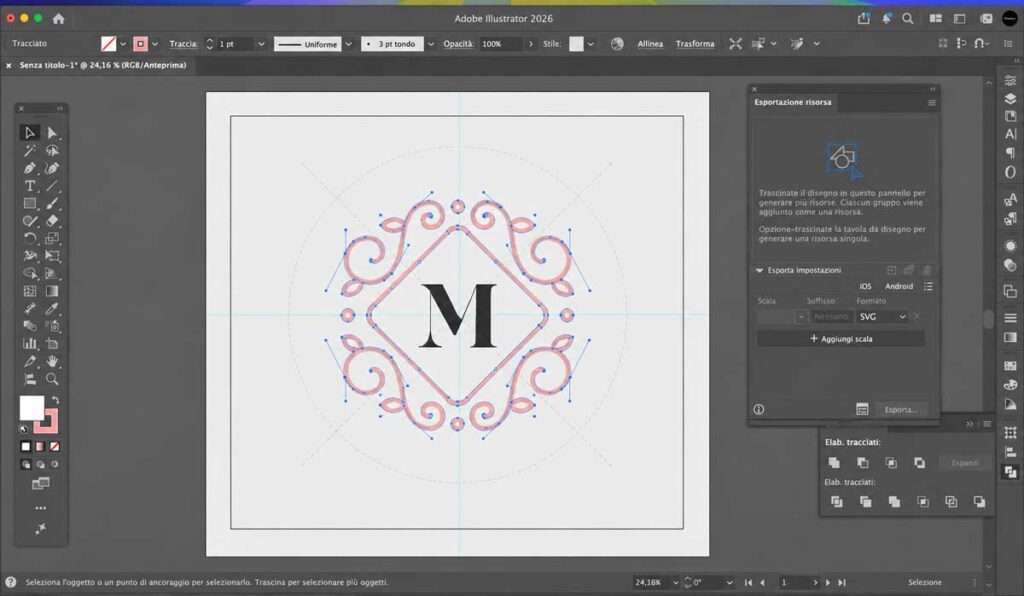This screenshot has height=596, width=1024.
Task: Click the Android preset button
Action: tap(899, 286)
